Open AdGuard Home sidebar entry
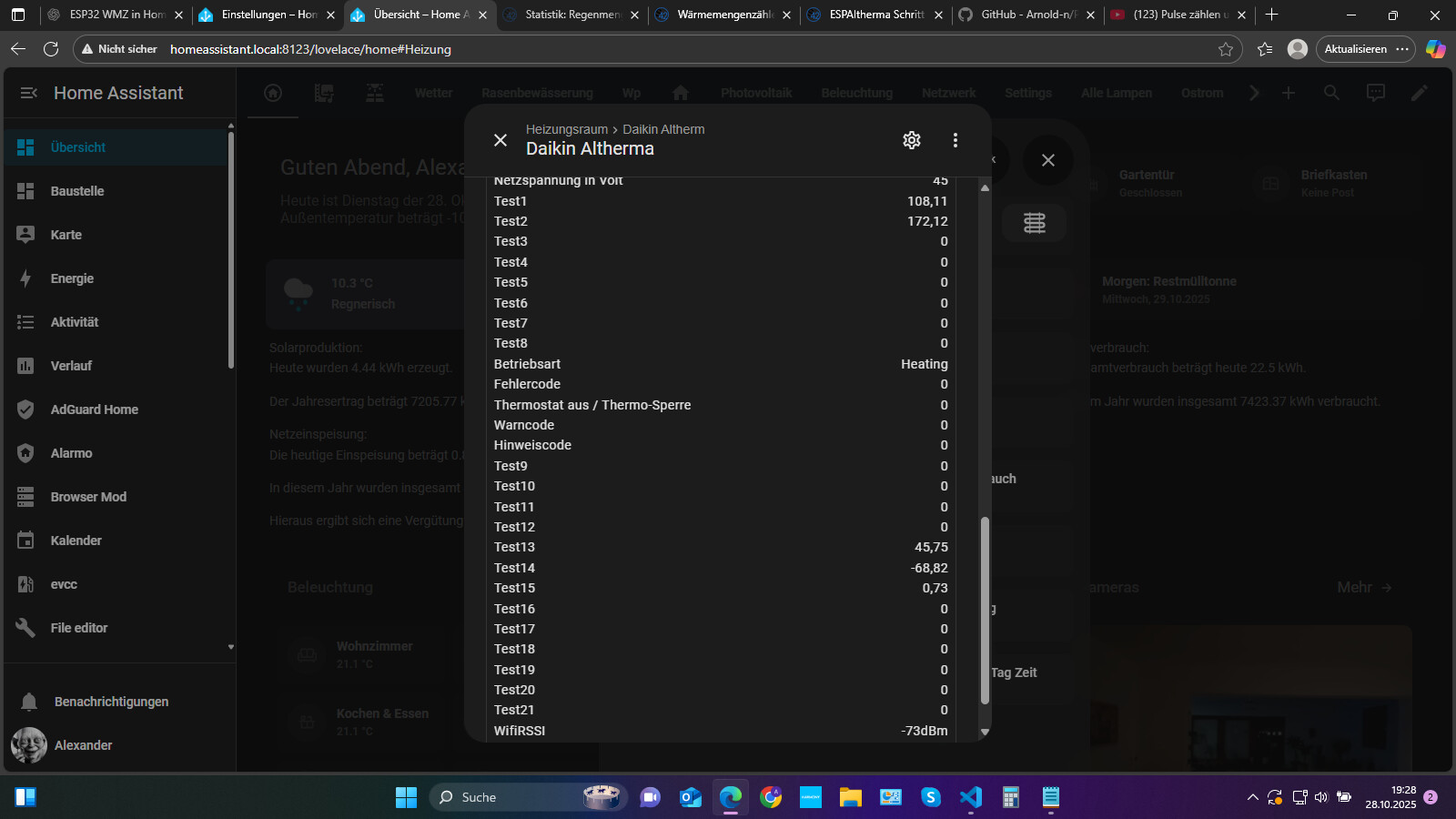Screen dimensions: 1456x819 (94, 409)
